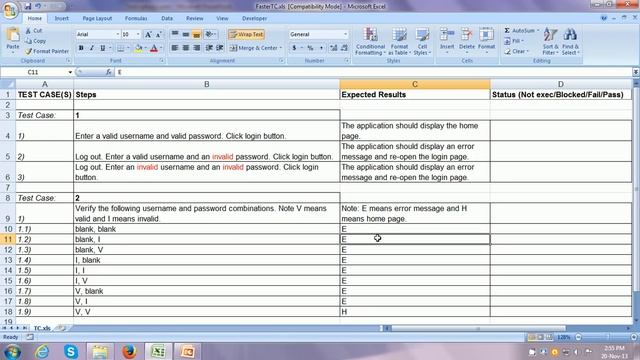Click the Copy button
This screenshot has width=640, height=360.
[36, 41]
